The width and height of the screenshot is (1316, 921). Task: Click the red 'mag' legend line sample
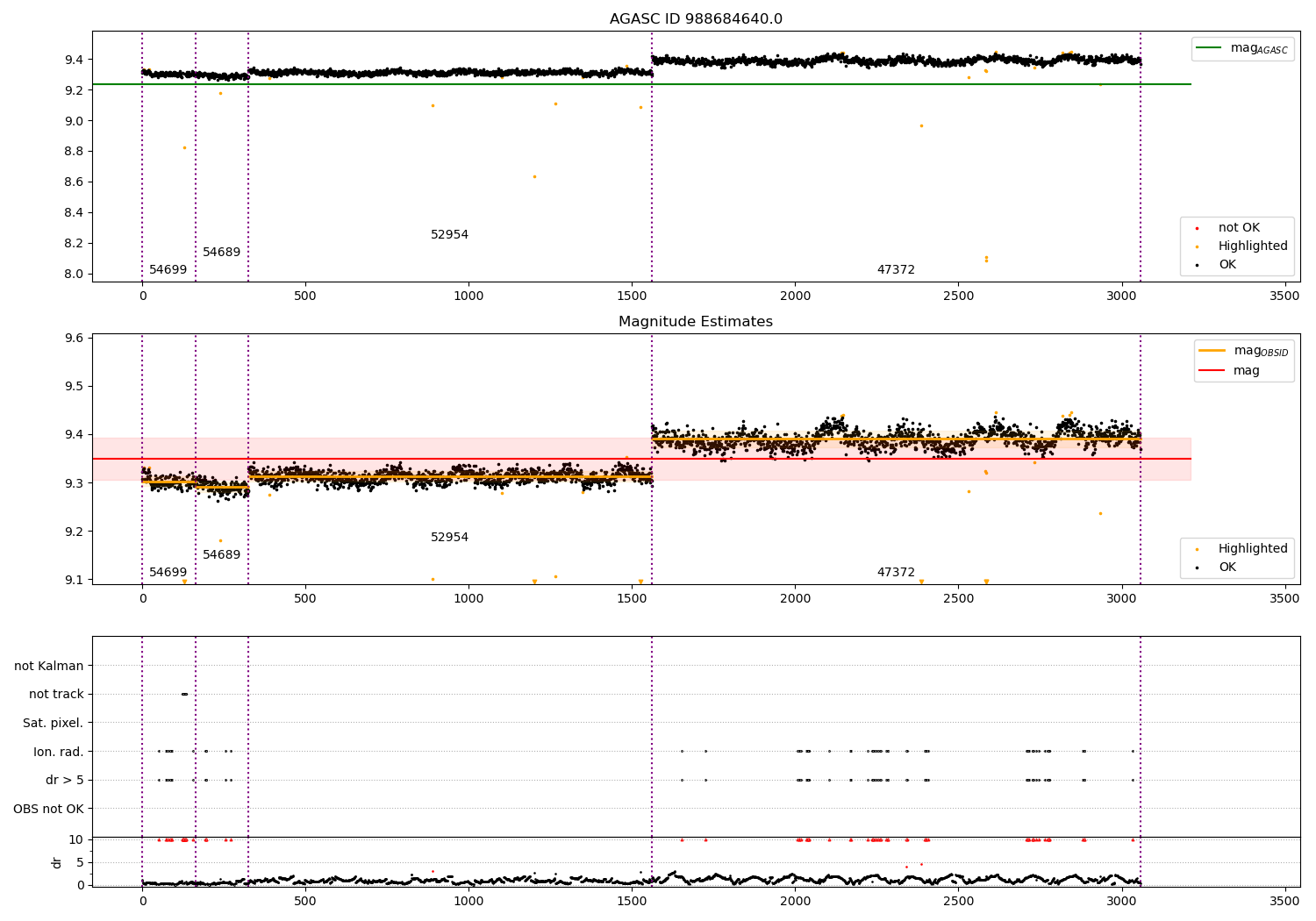tap(1212, 370)
